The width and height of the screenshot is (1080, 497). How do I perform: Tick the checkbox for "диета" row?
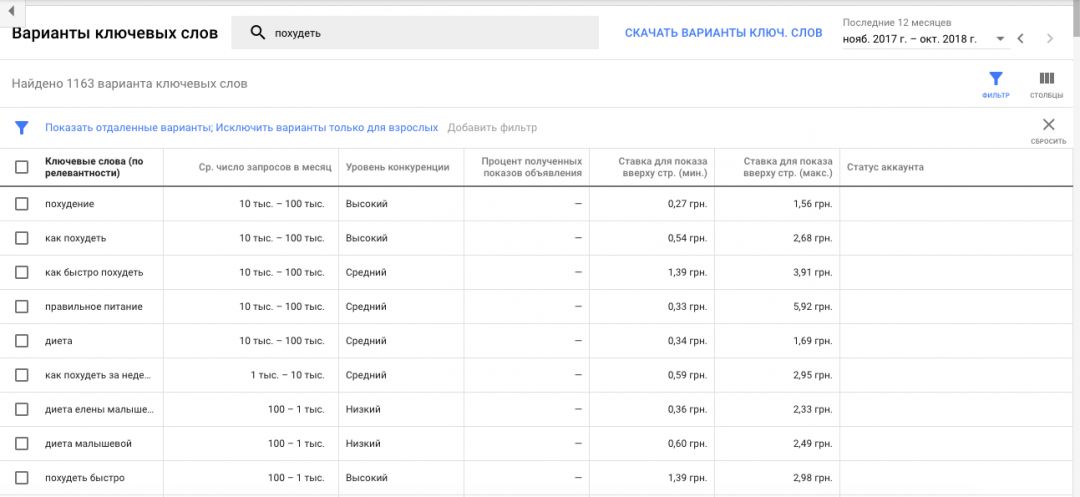(22, 341)
